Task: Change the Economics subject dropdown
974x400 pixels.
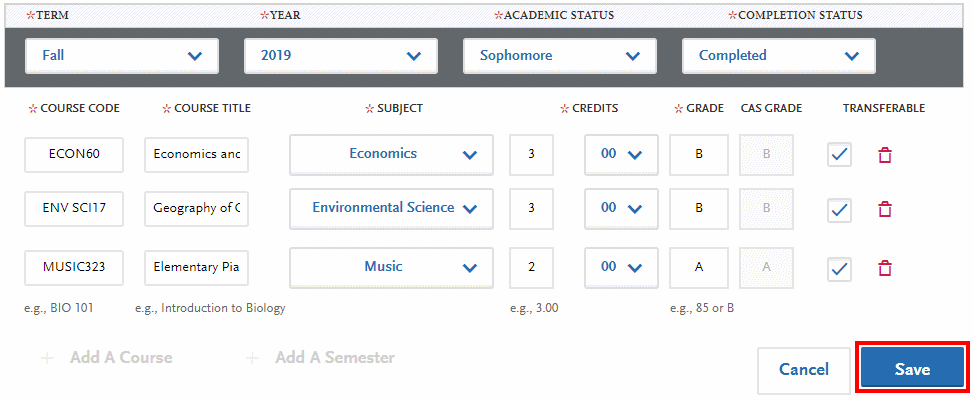Action: coord(391,154)
